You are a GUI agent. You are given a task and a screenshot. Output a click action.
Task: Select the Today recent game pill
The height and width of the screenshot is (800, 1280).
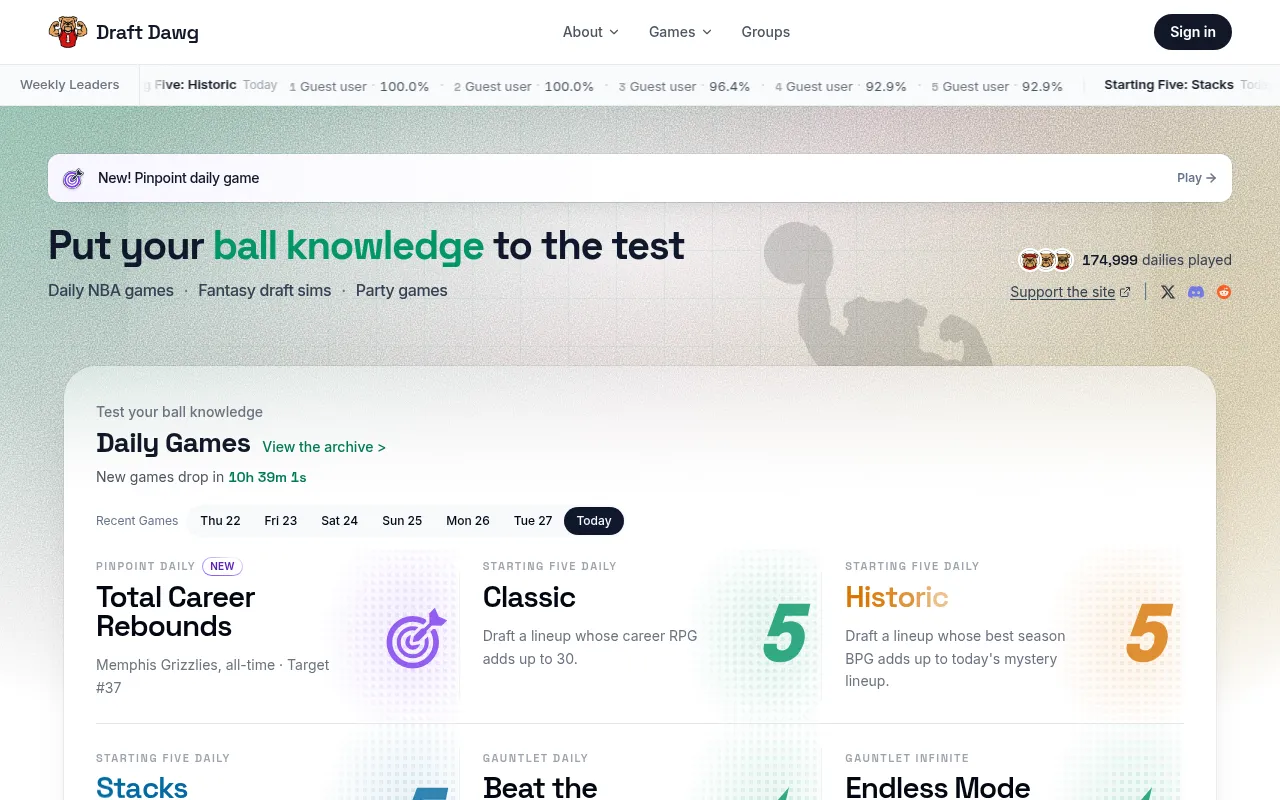click(594, 521)
